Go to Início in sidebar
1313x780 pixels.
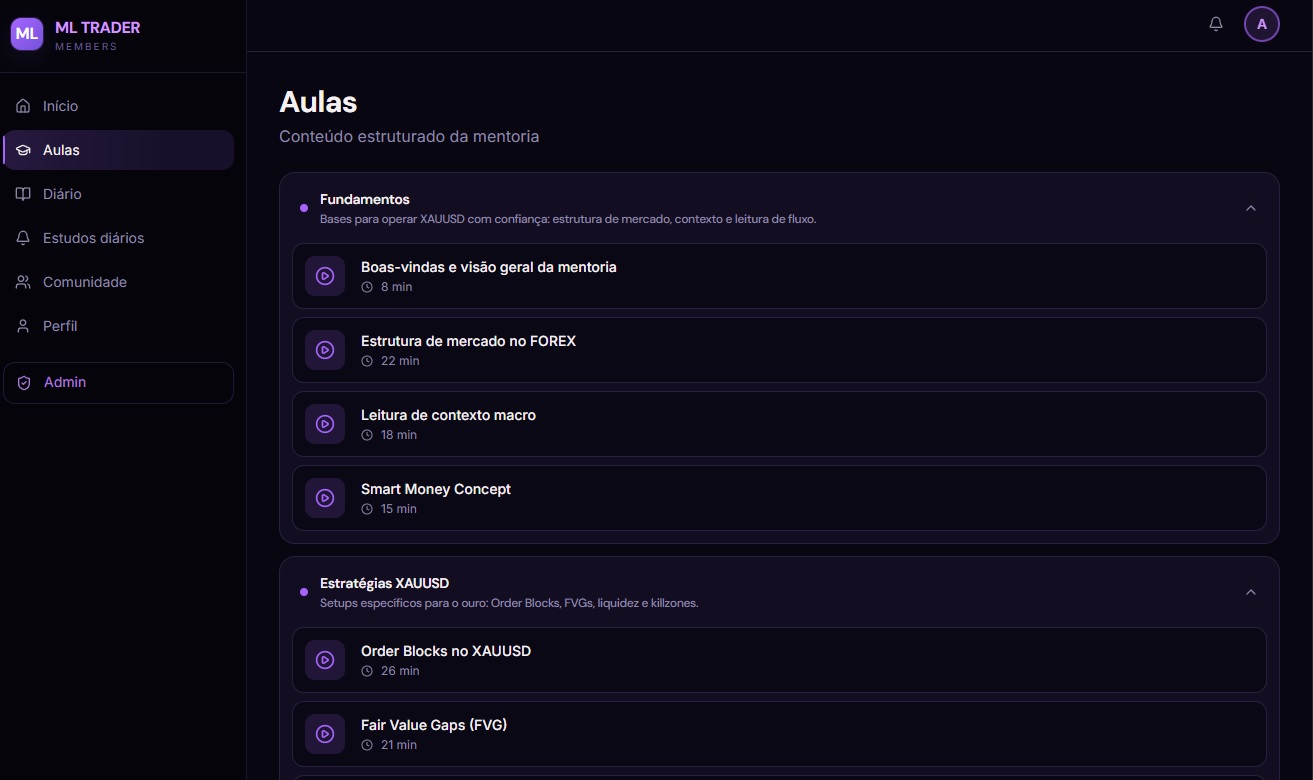tap(118, 106)
